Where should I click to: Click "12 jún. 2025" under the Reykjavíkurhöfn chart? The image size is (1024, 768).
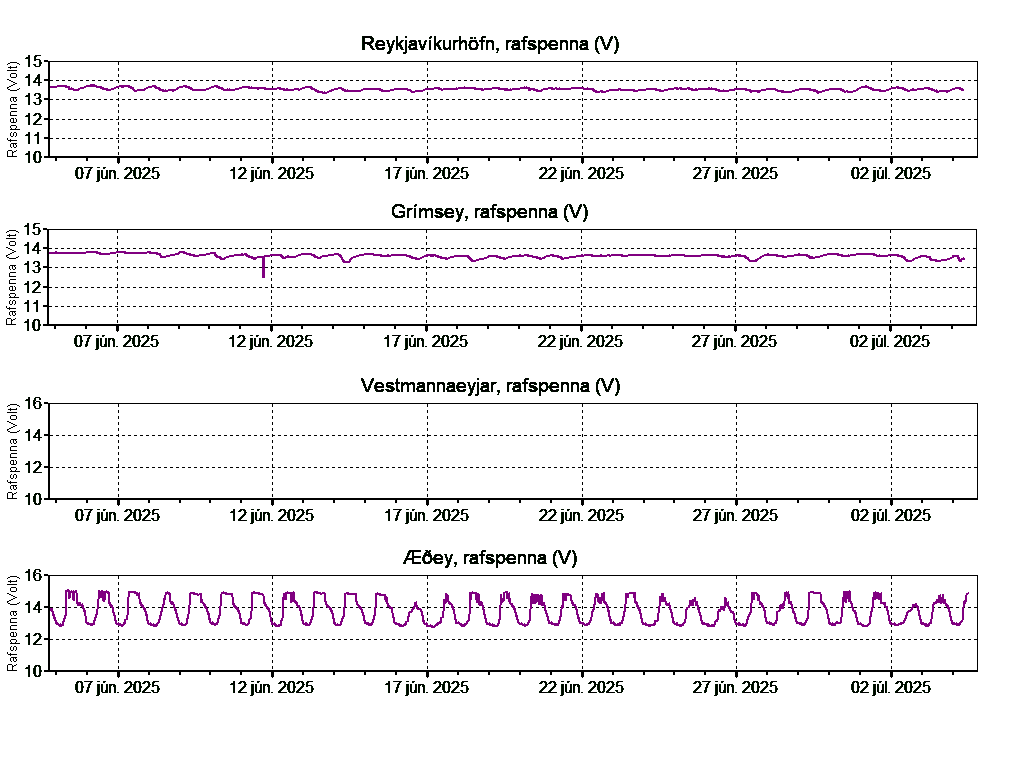tap(272, 174)
